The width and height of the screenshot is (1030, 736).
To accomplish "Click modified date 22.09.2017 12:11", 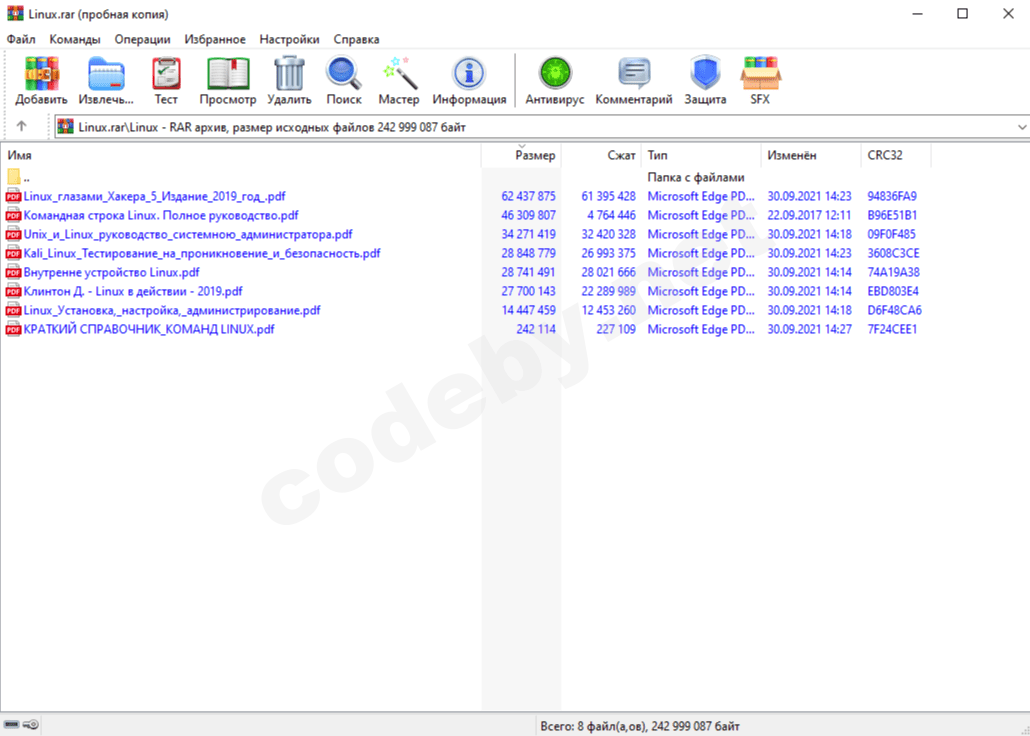I will click(x=809, y=215).
